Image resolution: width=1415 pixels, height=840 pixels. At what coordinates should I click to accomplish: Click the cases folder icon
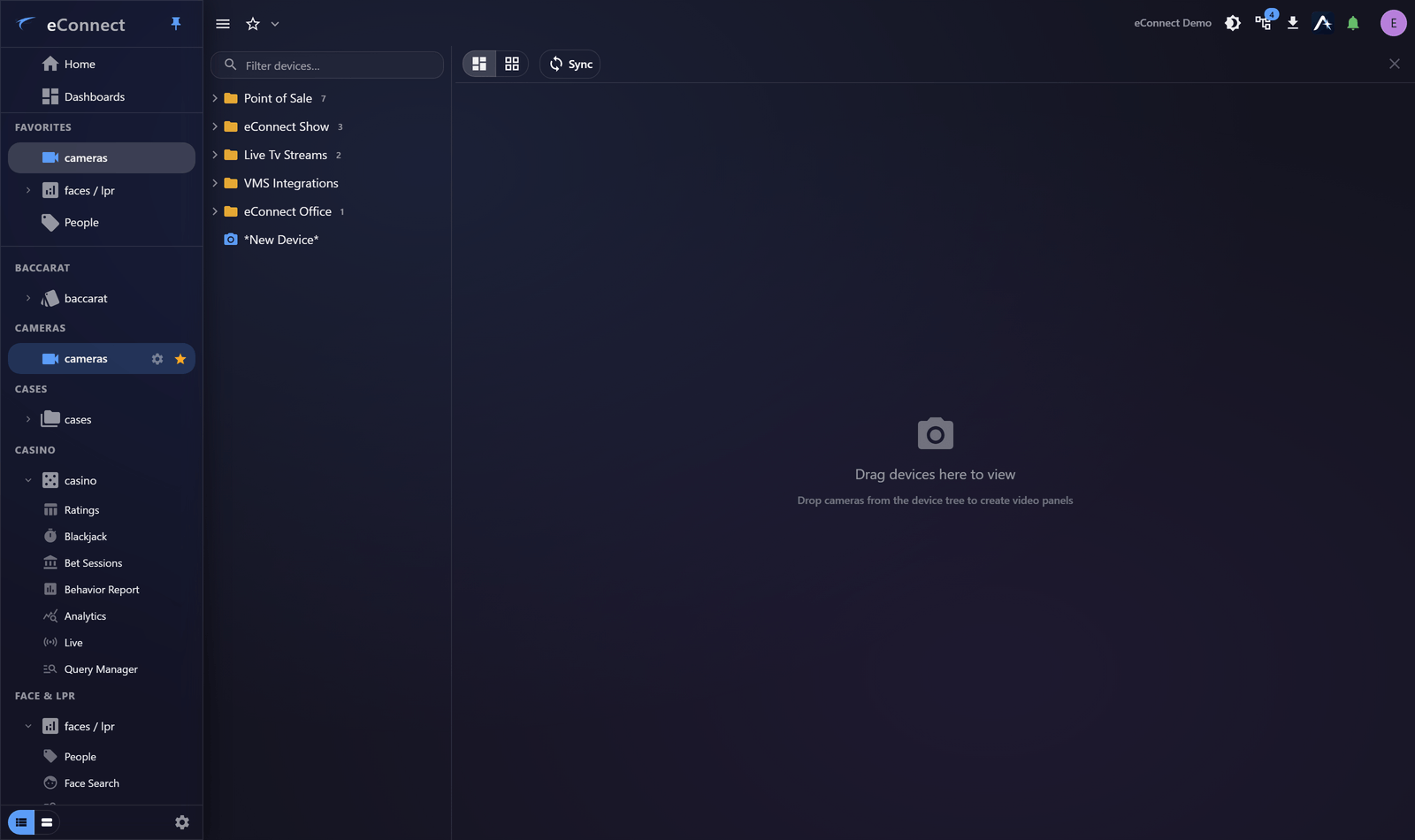coord(50,419)
